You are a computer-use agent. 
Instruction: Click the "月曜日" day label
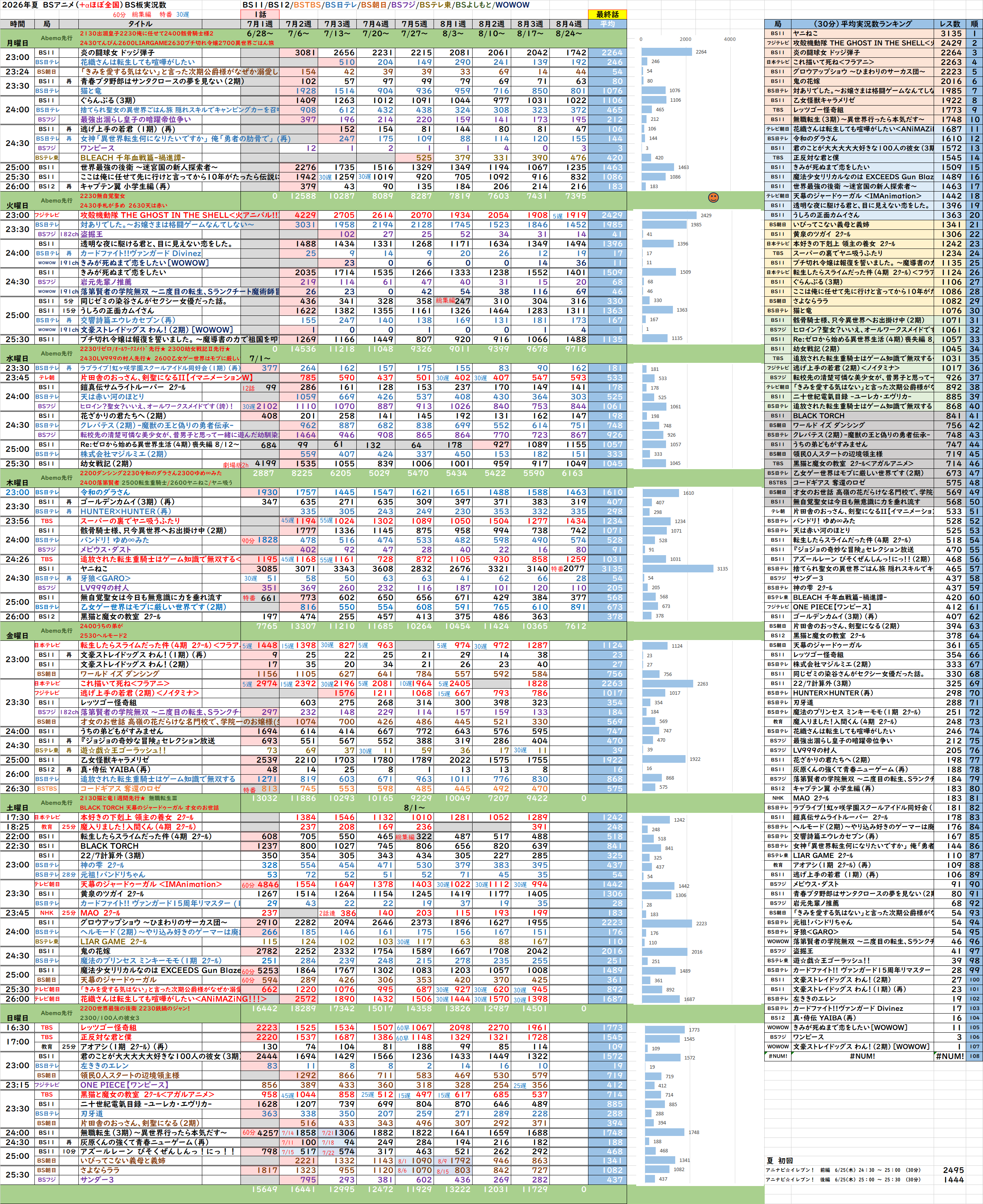18,43
